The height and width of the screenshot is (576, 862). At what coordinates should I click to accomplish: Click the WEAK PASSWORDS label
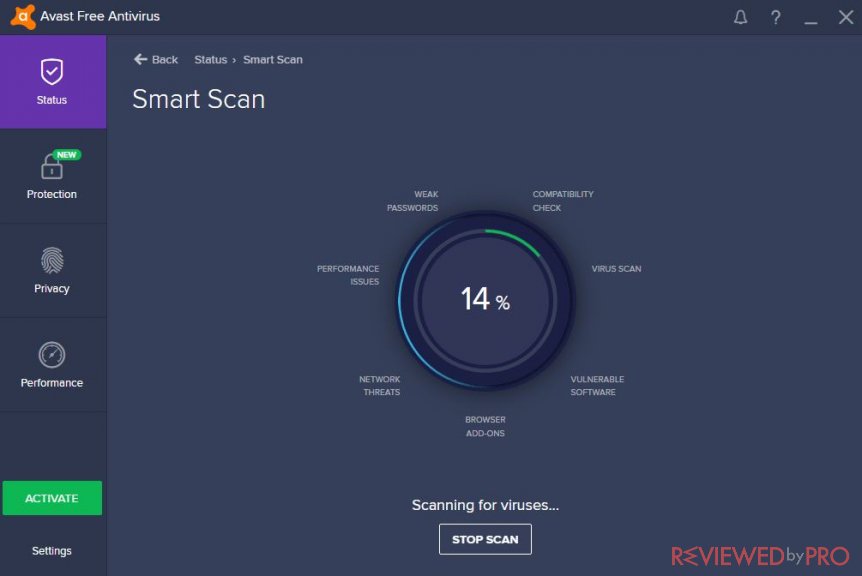(412, 201)
